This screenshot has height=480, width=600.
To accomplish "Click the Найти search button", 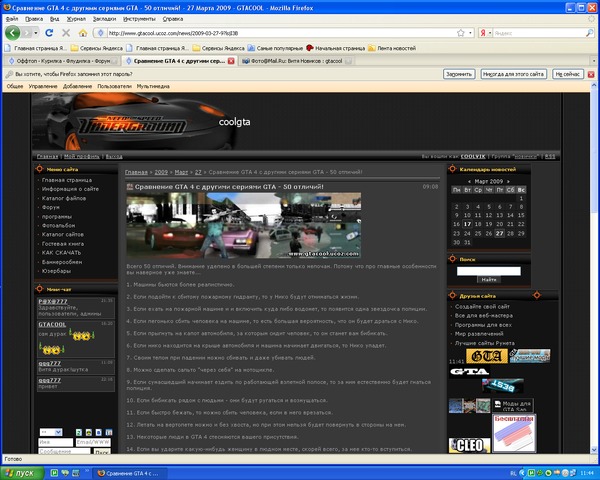I will pyautogui.click(x=489, y=280).
